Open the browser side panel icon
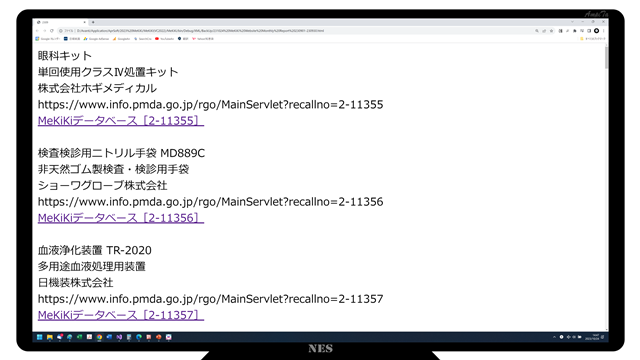 click(589, 31)
